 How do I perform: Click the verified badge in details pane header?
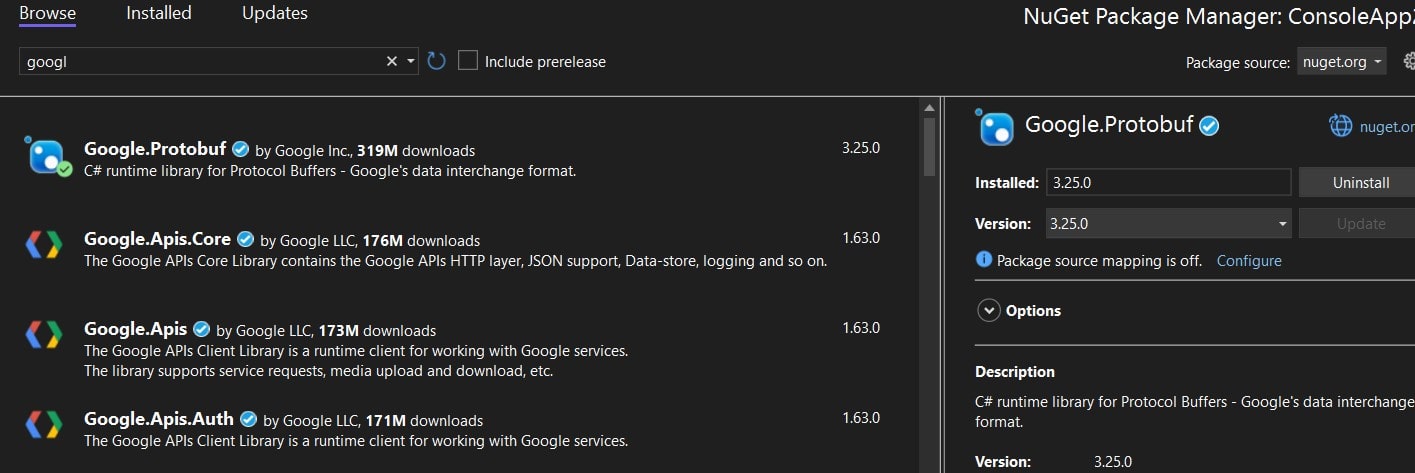pyautogui.click(x=1209, y=126)
